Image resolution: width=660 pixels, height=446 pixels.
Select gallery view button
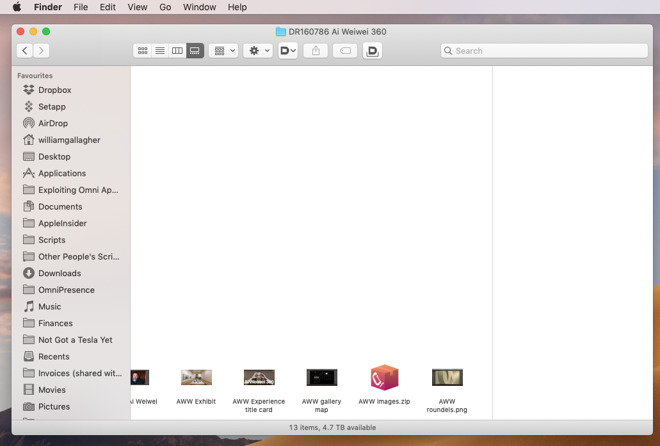(195, 51)
